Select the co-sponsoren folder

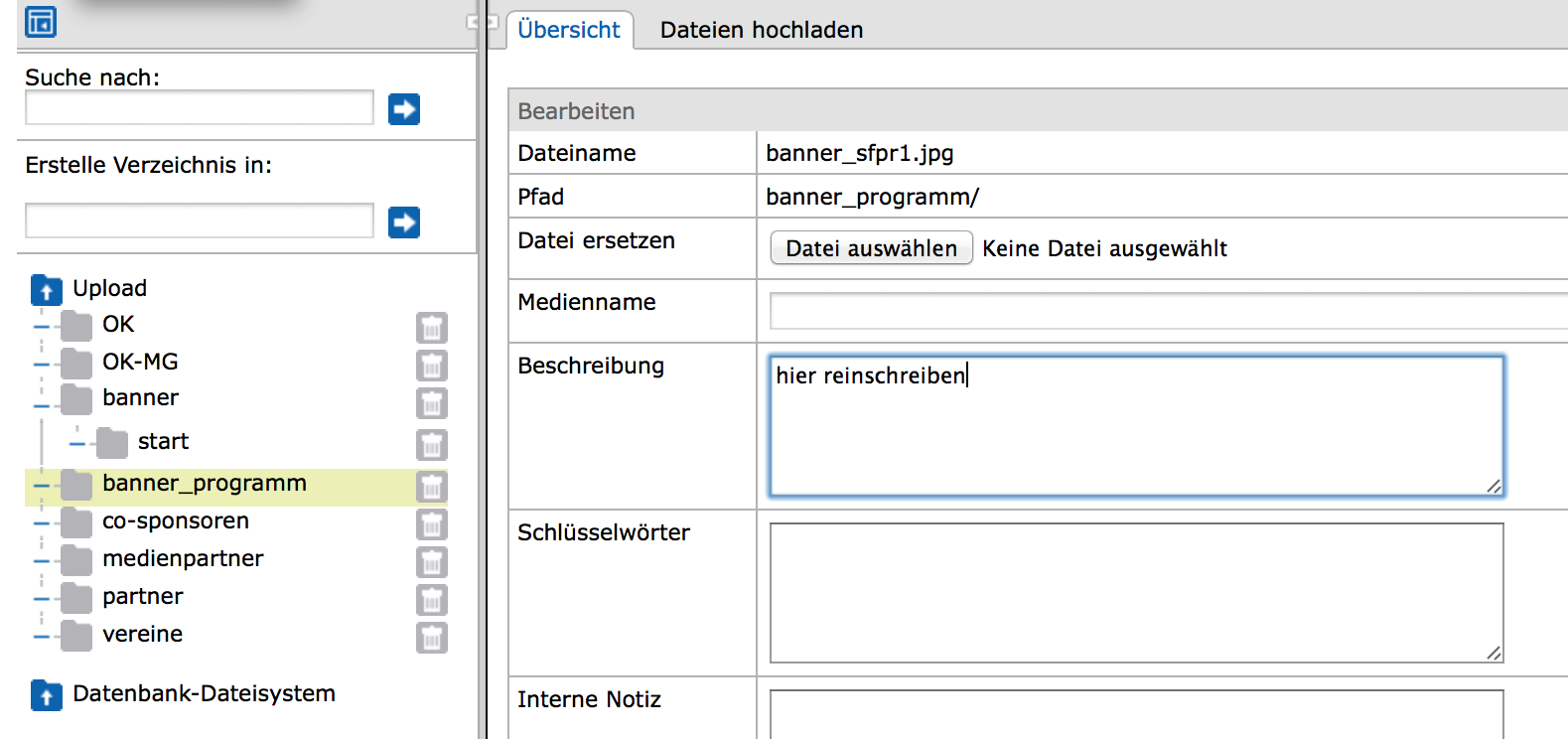click(175, 521)
